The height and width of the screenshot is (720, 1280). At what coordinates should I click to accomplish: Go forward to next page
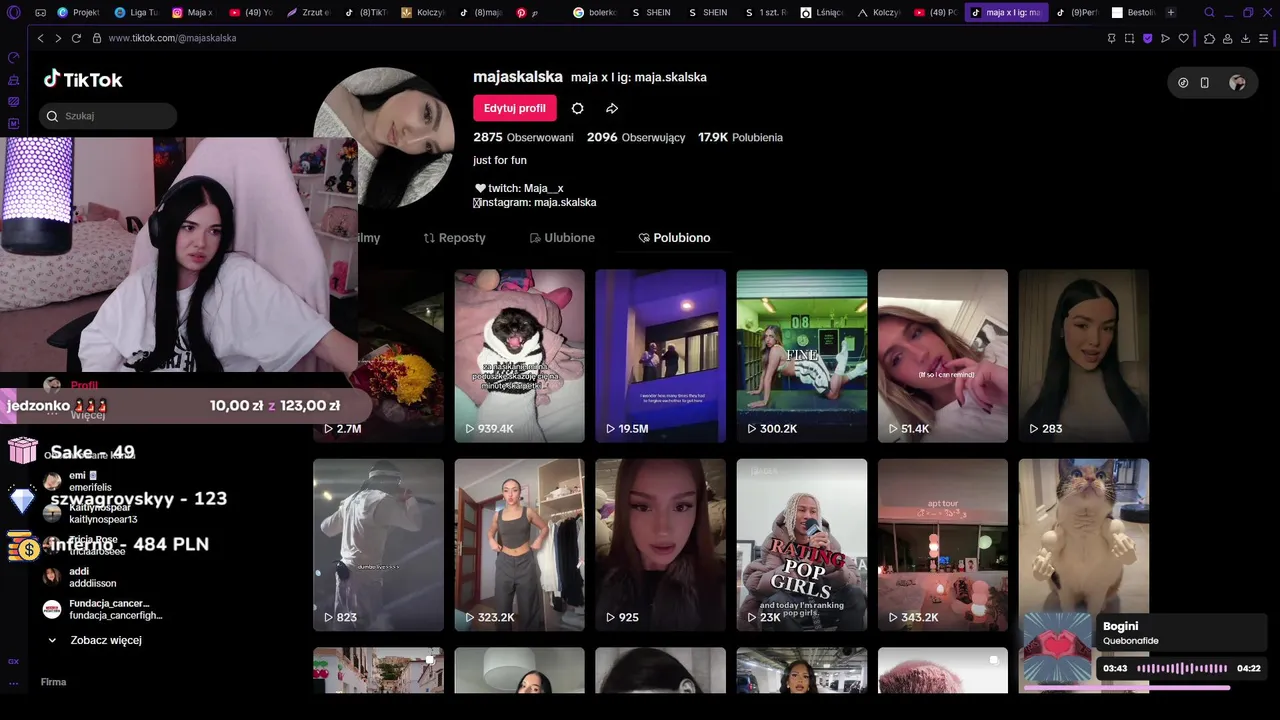point(58,38)
